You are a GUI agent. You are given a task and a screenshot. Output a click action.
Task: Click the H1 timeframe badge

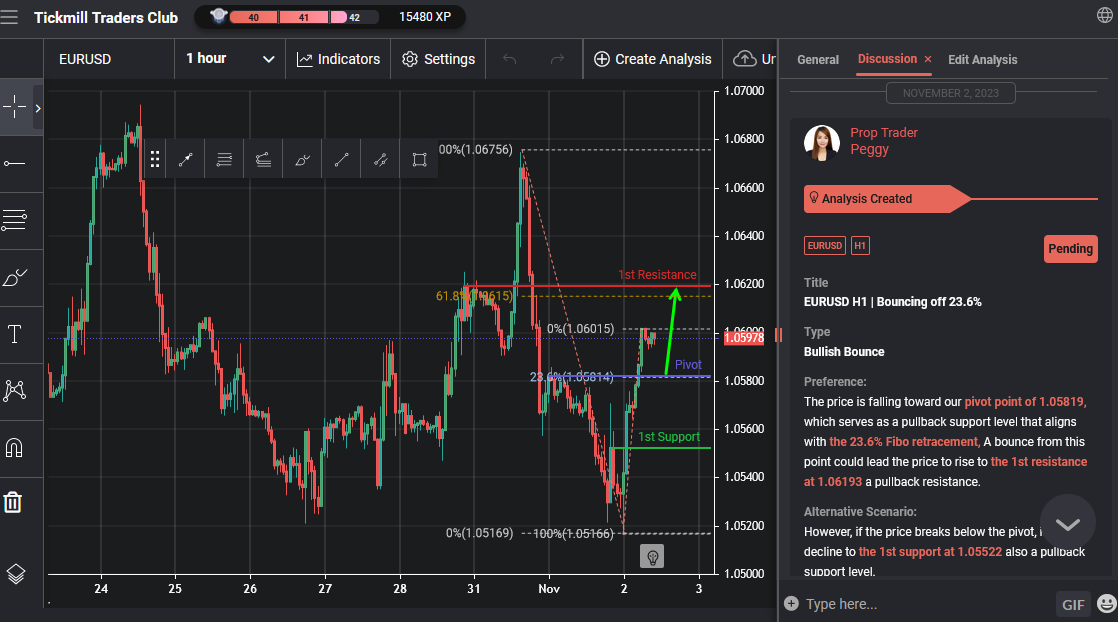(x=860, y=245)
